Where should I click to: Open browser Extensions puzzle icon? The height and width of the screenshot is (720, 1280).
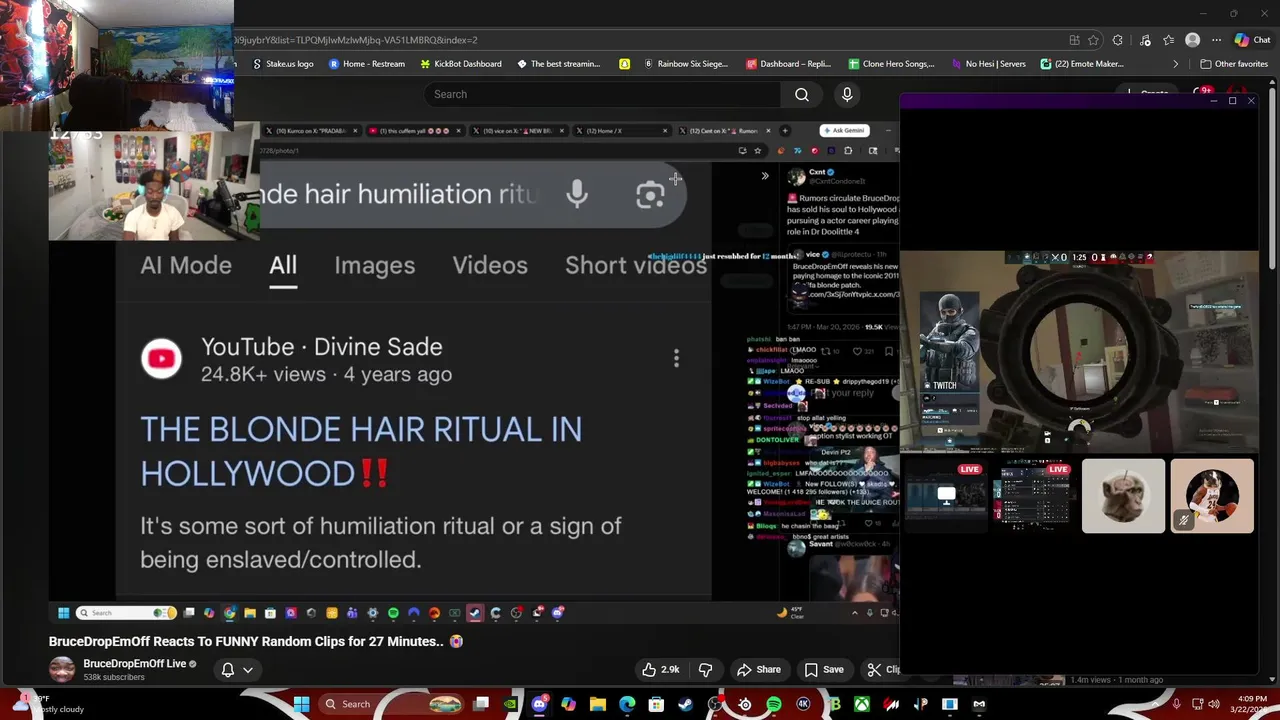click(x=1118, y=40)
